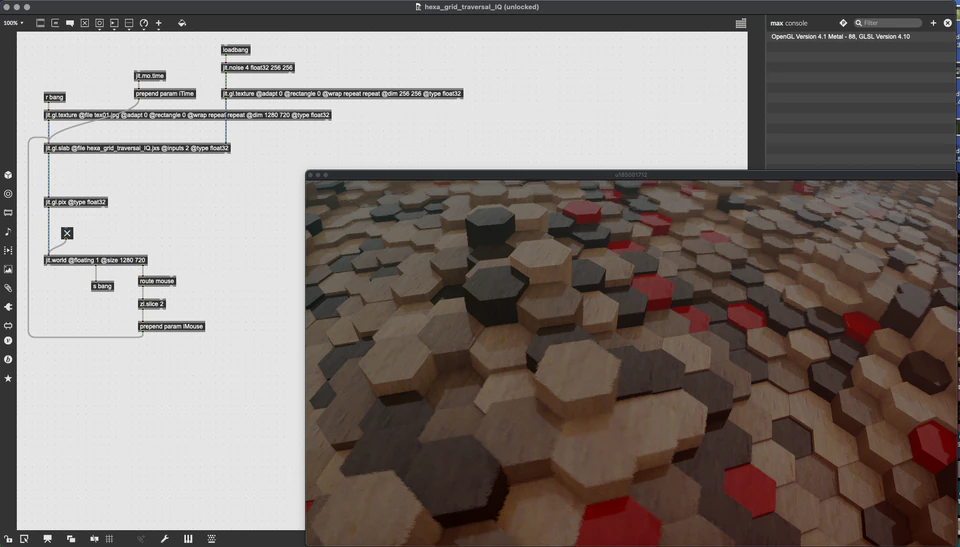Open the add object plus toolbar menu
The height and width of the screenshot is (547, 960).
click(x=159, y=23)
